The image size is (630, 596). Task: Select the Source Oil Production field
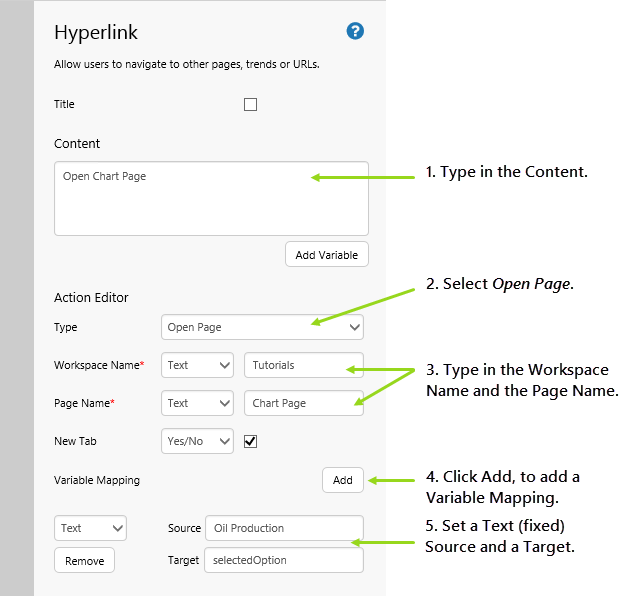[x=283, y=528]
